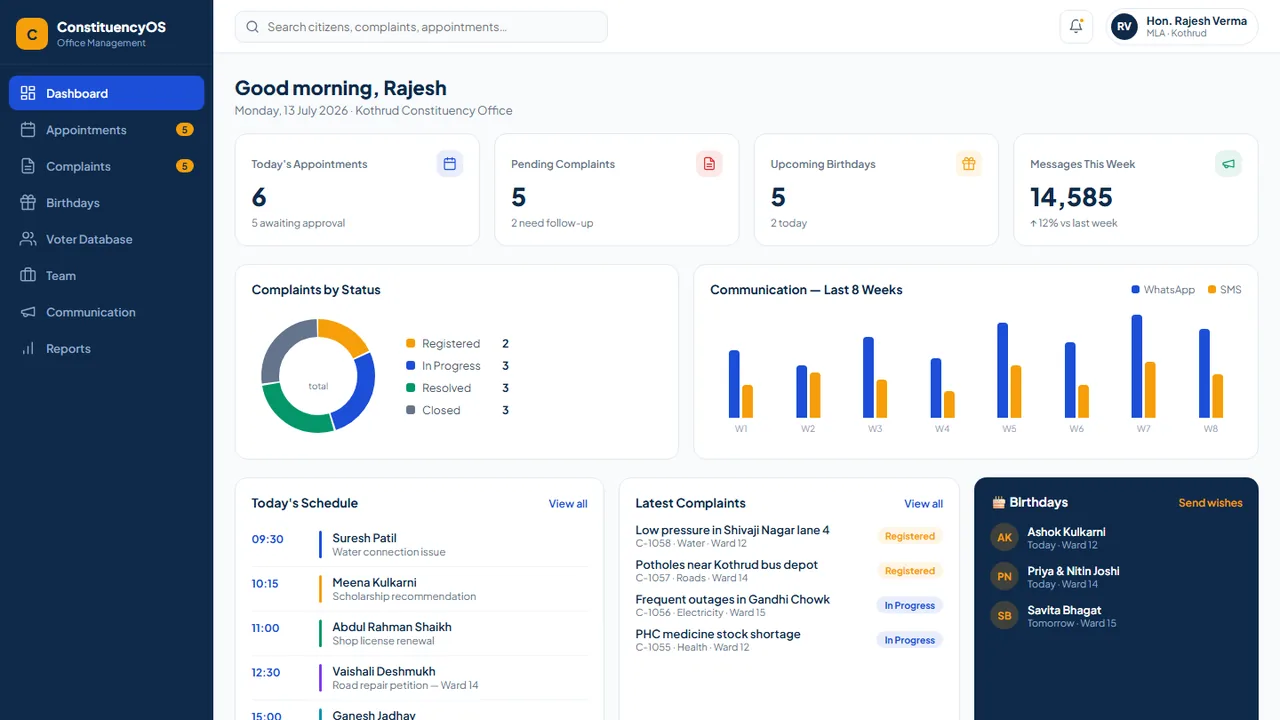
Task: Click PN avatar for Priya & Nitin Joshi
Action: pyautogui.click(x=1005, y=576)
